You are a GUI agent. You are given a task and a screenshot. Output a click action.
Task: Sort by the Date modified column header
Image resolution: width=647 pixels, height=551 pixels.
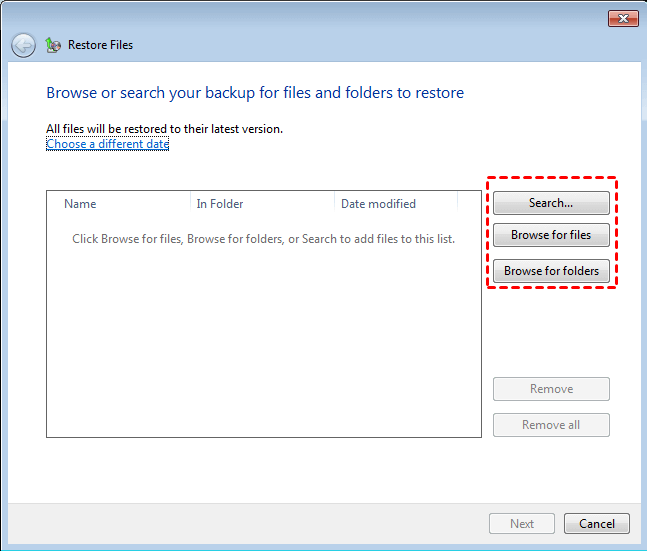pyautogui.click(x=378, y=204)
